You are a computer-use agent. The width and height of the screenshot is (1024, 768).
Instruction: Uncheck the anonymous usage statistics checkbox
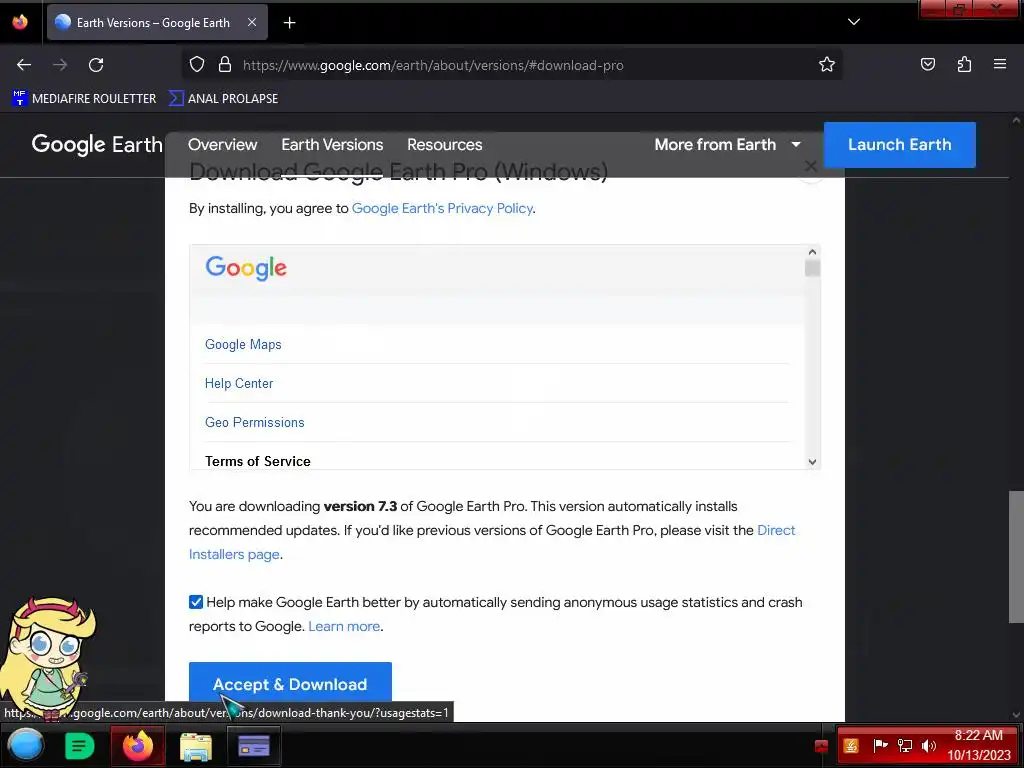click(x=196, y=602)
